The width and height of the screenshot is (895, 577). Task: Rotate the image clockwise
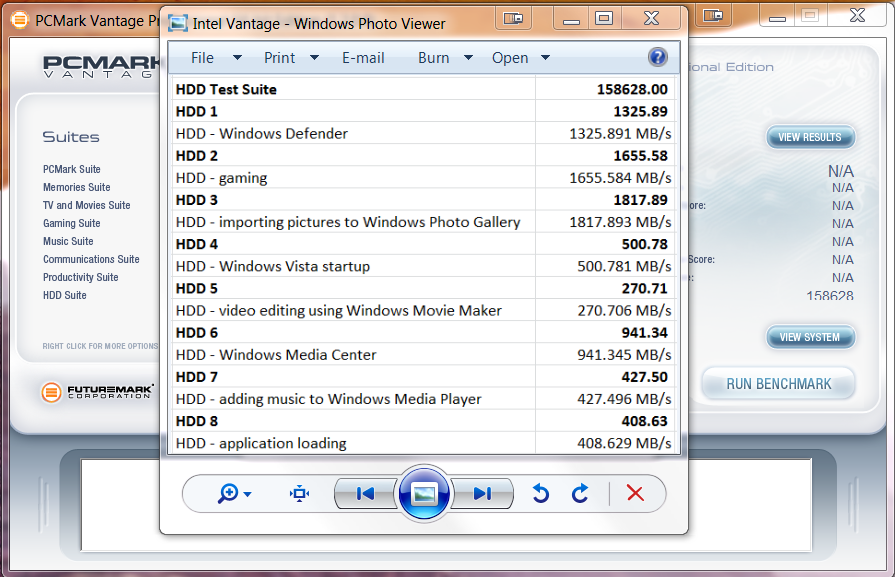pos(580,493)
